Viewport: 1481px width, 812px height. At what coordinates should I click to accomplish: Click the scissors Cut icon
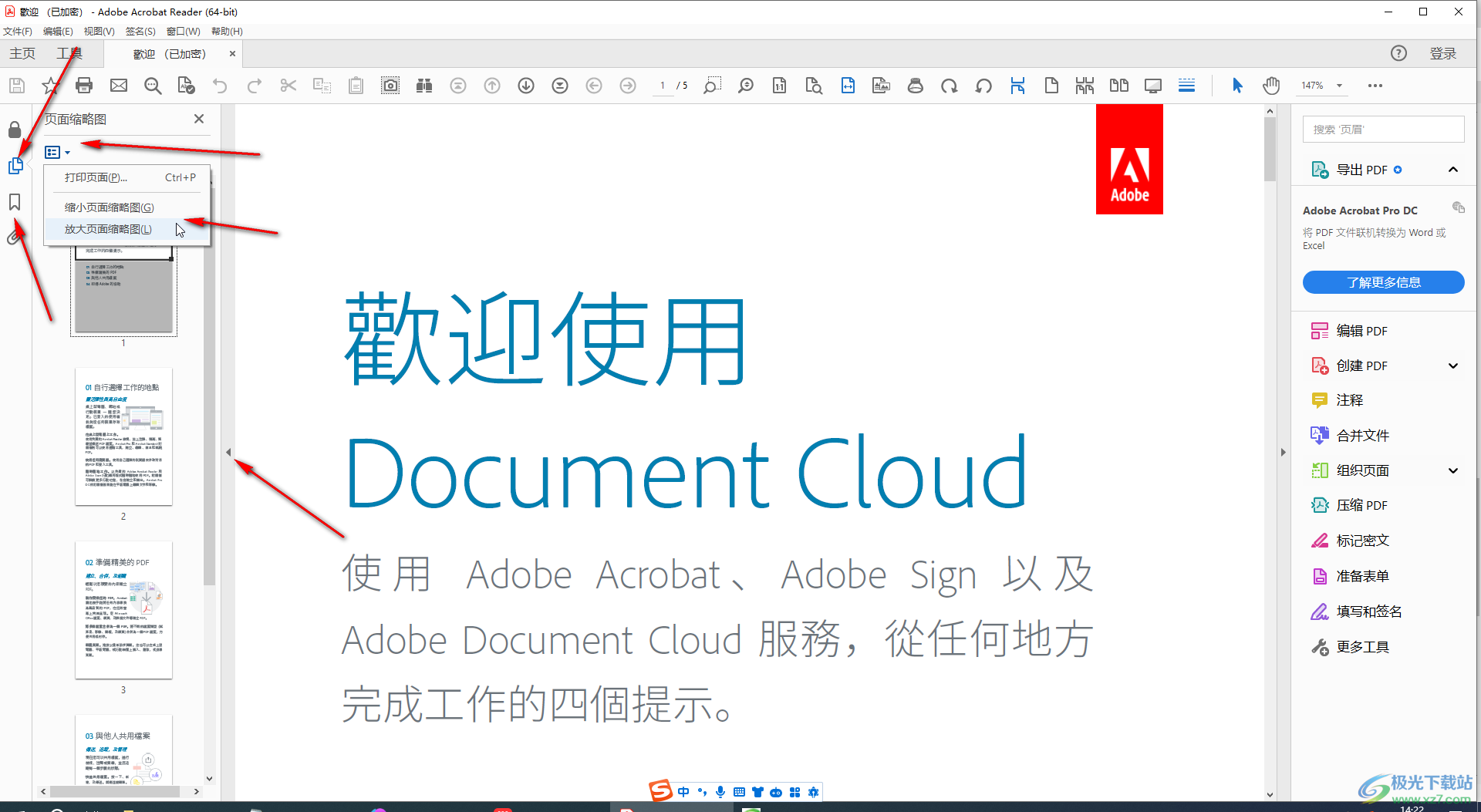288,86
